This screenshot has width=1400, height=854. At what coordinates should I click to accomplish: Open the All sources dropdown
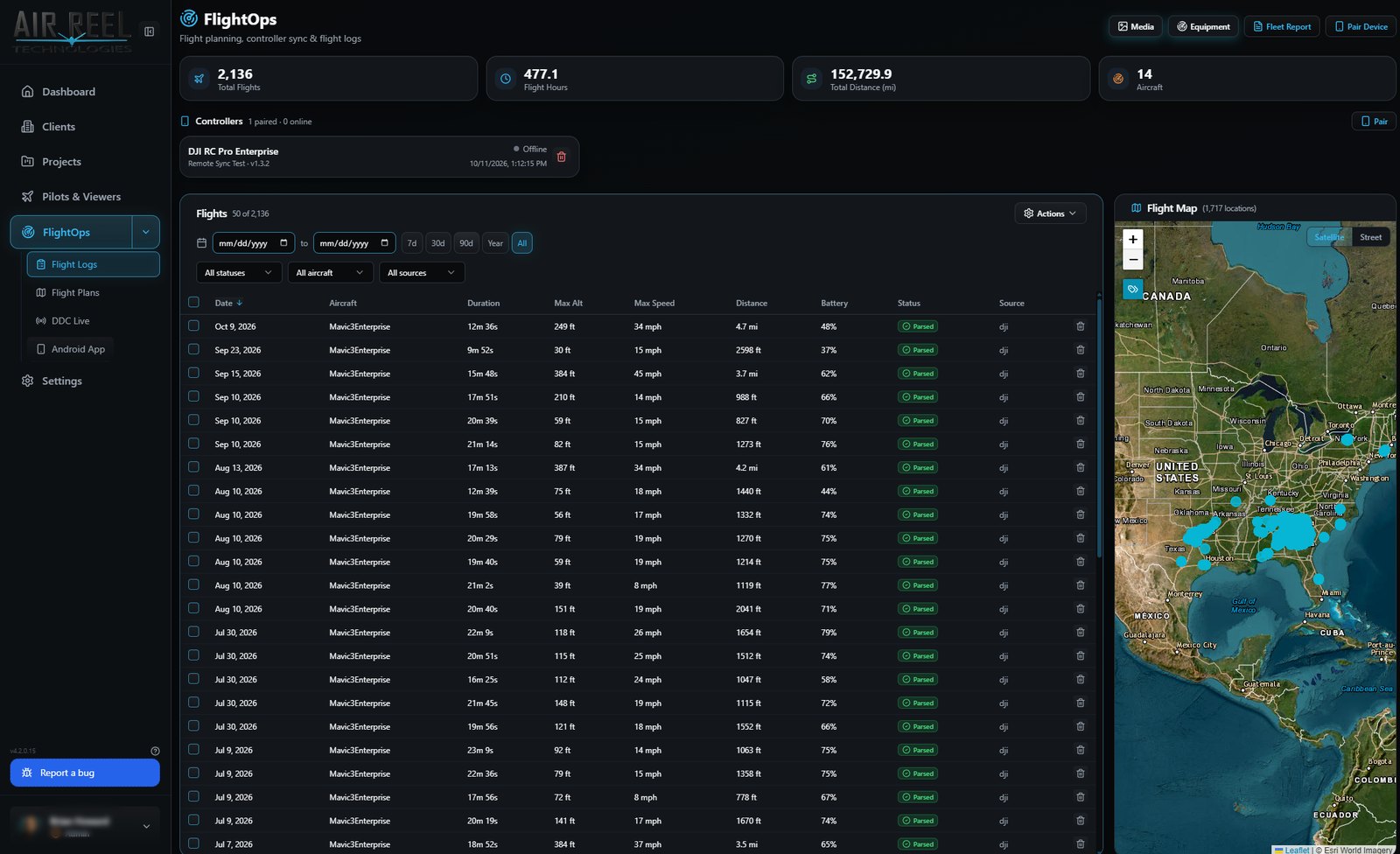coord(422,273)
